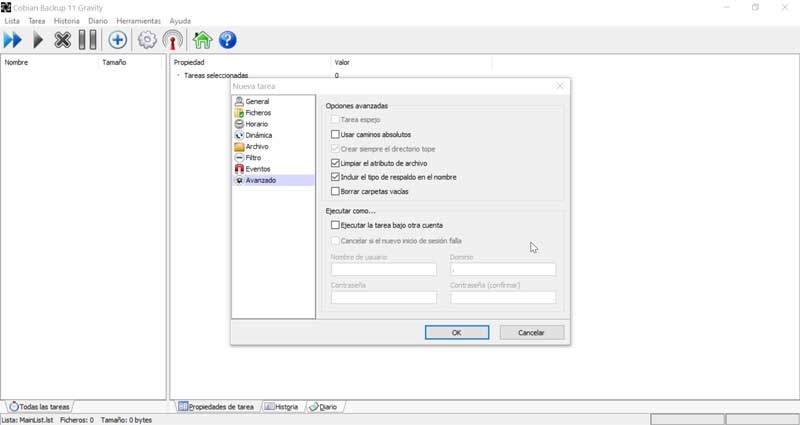Abort backup with the X icon
The height and width of the screenshot is (425, 800).
62,40
